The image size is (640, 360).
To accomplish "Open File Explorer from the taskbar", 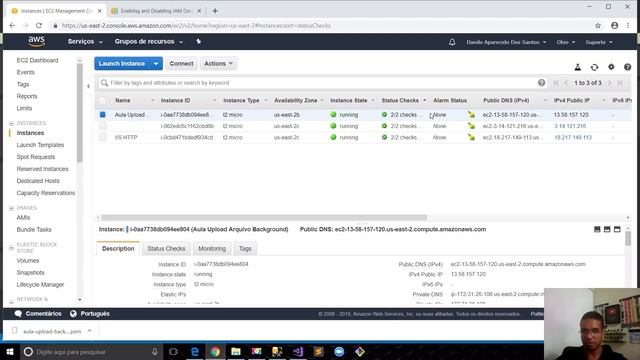I will click(x=236, y=351).
